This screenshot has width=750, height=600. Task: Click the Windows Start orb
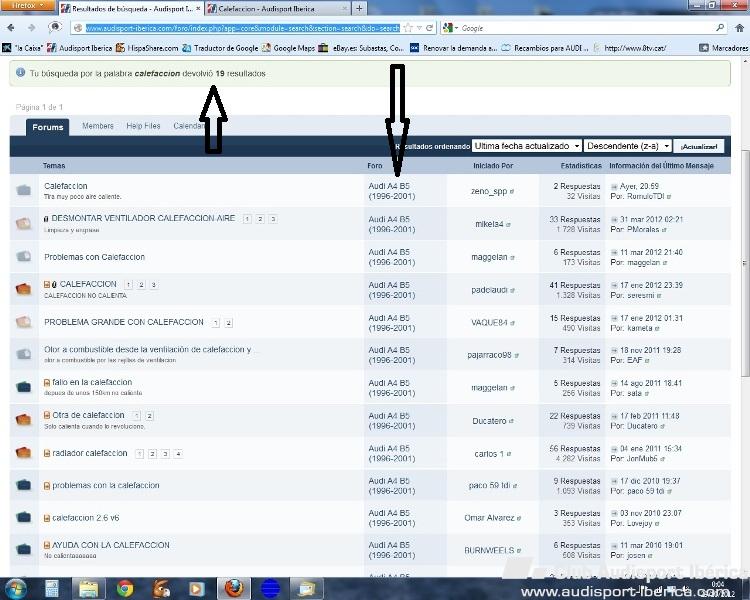coord(15,588)
